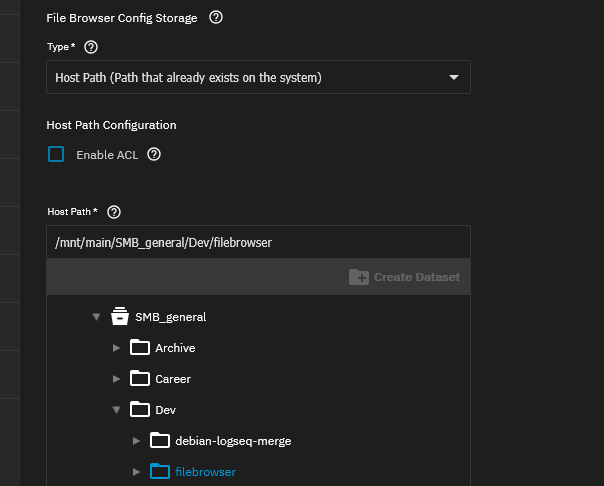Open the Type dropdown for Host Path
Viewport: 604px width, 486px height.
tap(258, 77)
